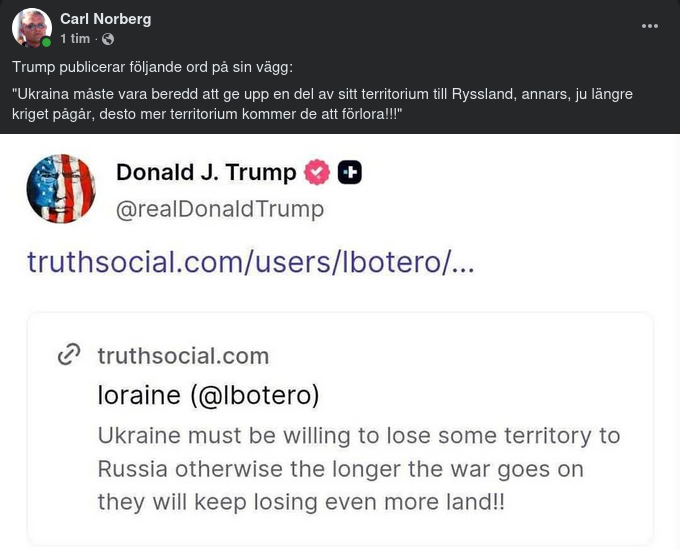Click the Donald J. Trump display name
This screenshot has width=680, height=550.
pyautogui.click(x=206, y=172)
